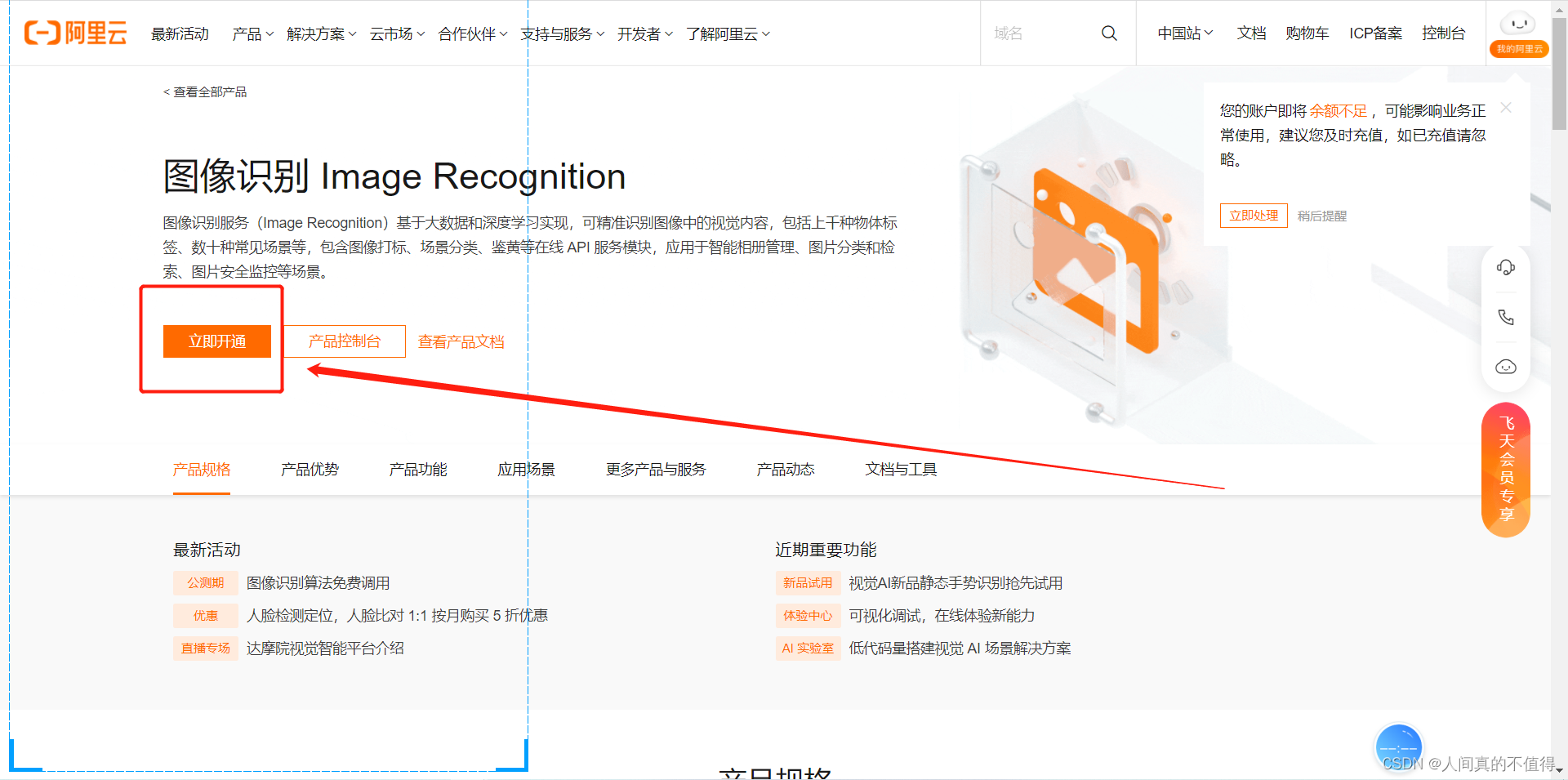Screen dimensions: 1568x780
Task: Open 图像识别算法免费调用 activity link
Action: click(x=318, y=583)
